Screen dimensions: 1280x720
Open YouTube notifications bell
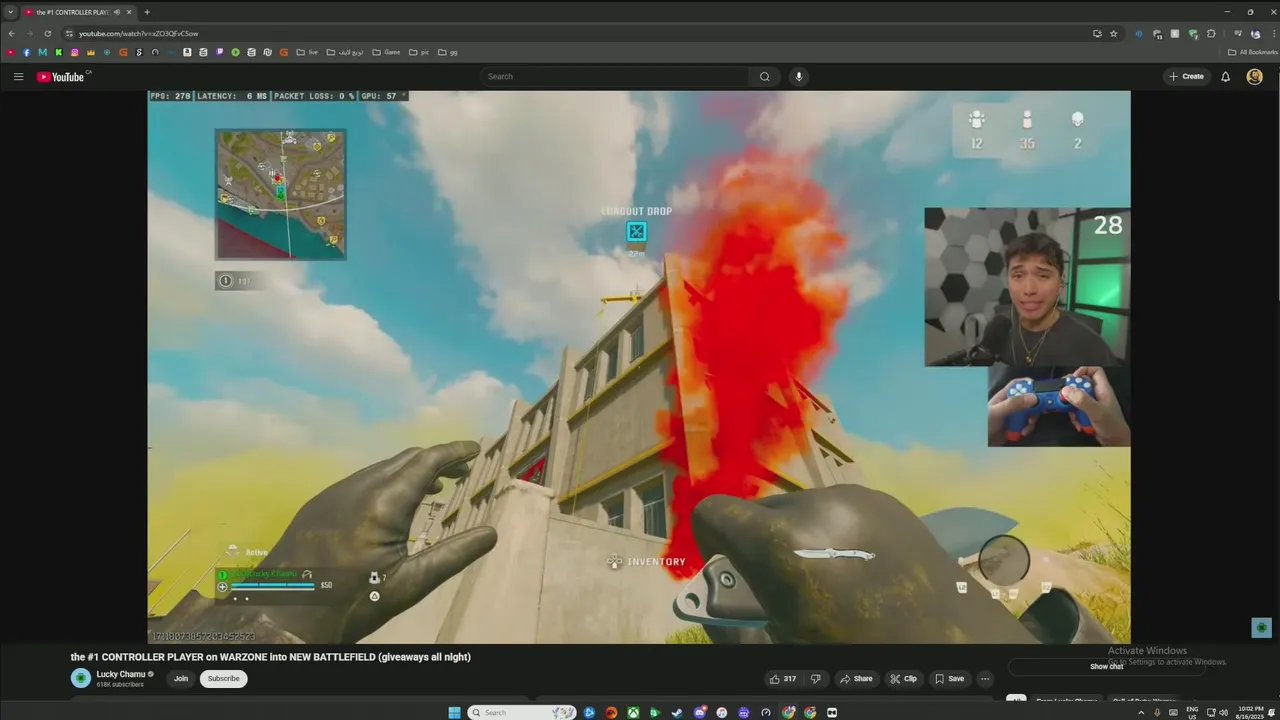1225,76
